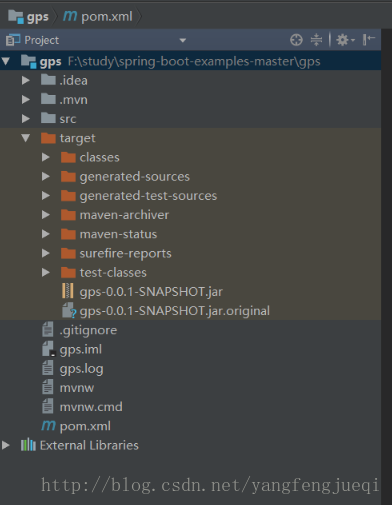Click Scroll from Source crosshair icon
The width and height of the screenshot is (392, 505).
[x=296, y=40]
